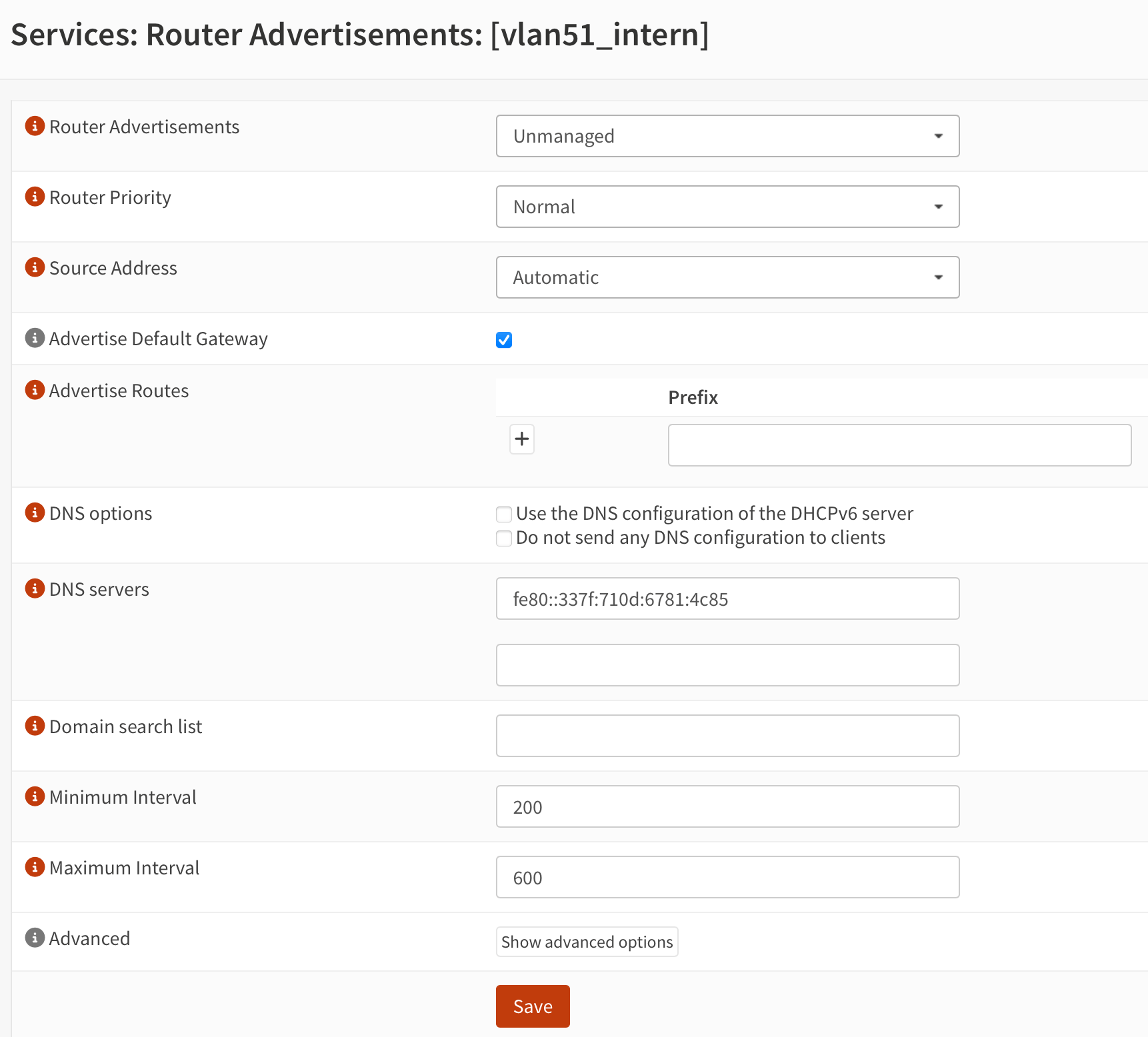This screenshot has width=1148, height=1037.
Task: Enable DNS configuration of the DHCPv6 server
Action: (x=504, y=514)
